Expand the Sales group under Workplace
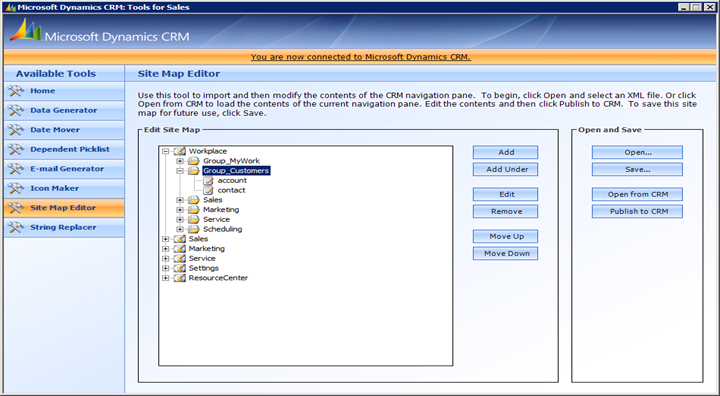Viewport: 720px width, 396px height. click(180, 200)
